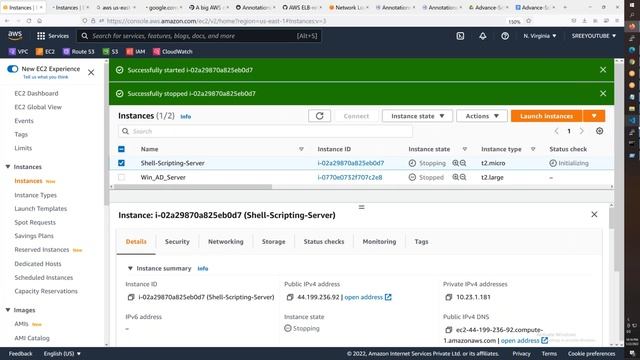
Task: Toggle the select-all instances checkbox
Action: point(121,149)
